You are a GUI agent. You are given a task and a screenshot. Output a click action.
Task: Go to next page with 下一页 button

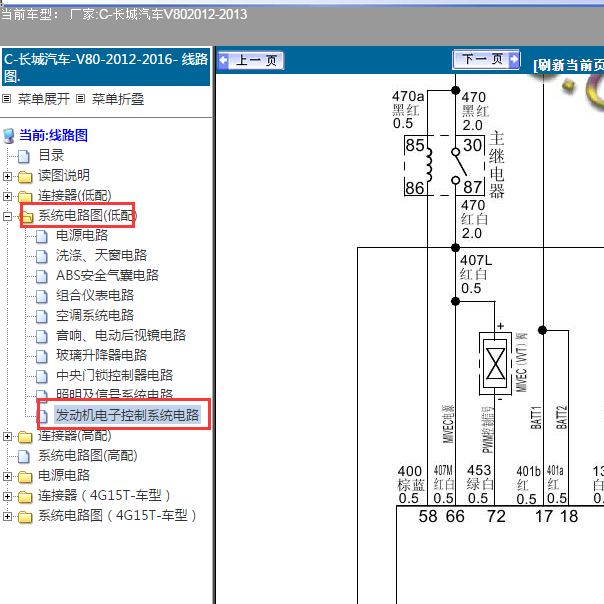(486, 59)
